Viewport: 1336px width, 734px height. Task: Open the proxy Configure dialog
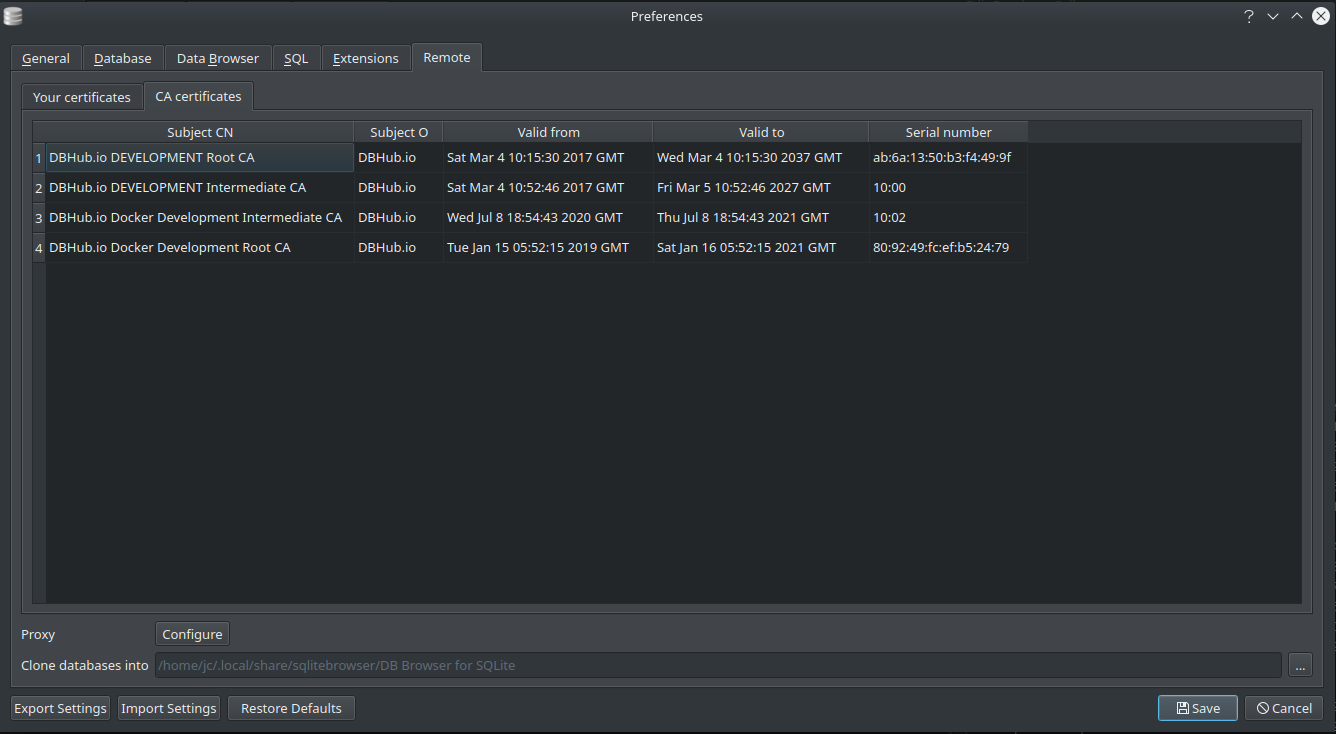(x=192, y=633)
